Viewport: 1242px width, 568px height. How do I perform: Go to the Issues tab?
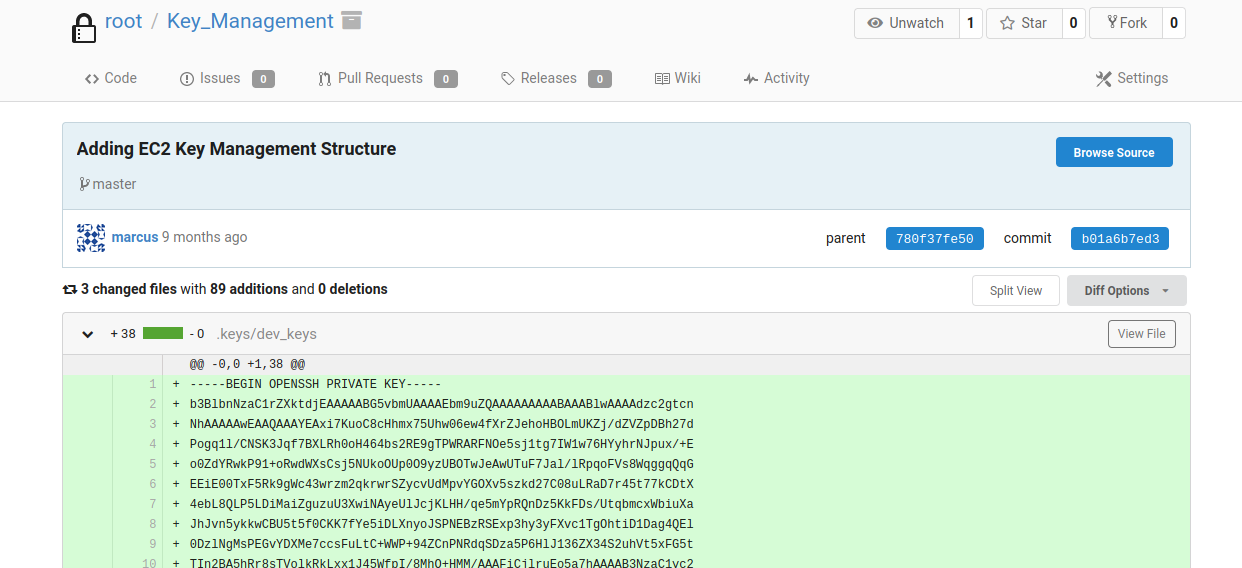210,78
